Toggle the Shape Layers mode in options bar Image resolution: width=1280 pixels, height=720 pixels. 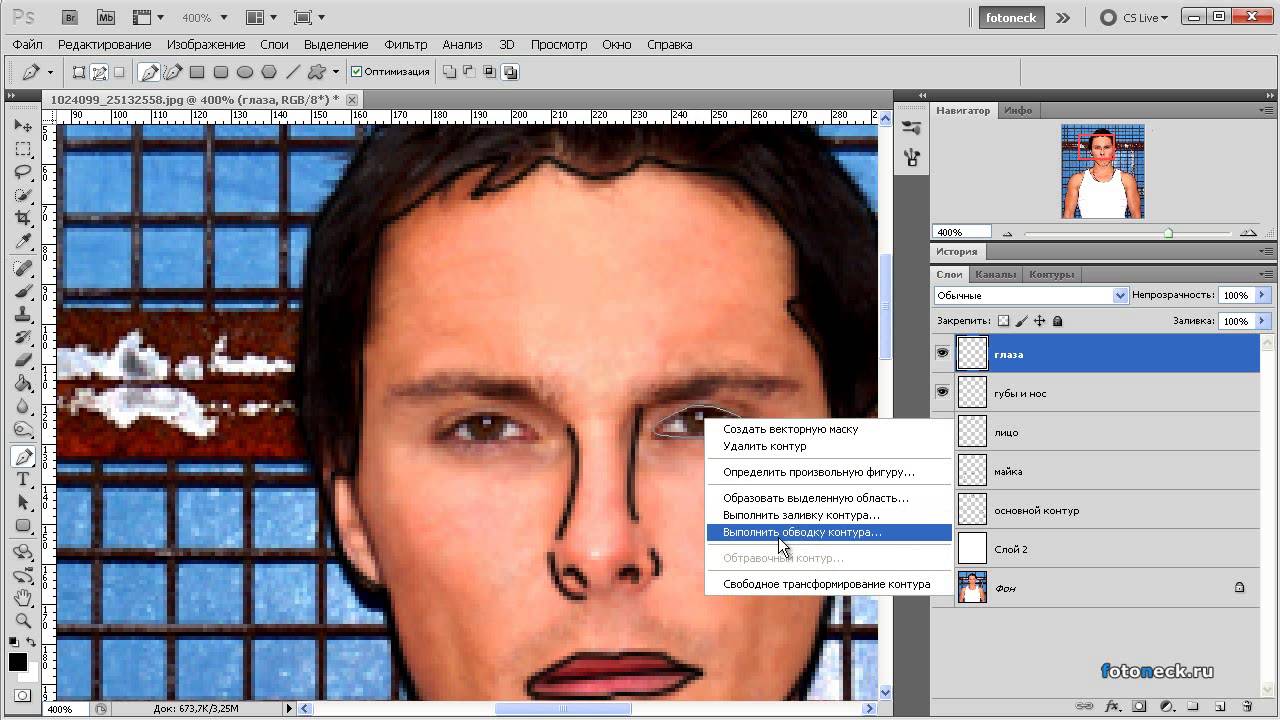79,72
